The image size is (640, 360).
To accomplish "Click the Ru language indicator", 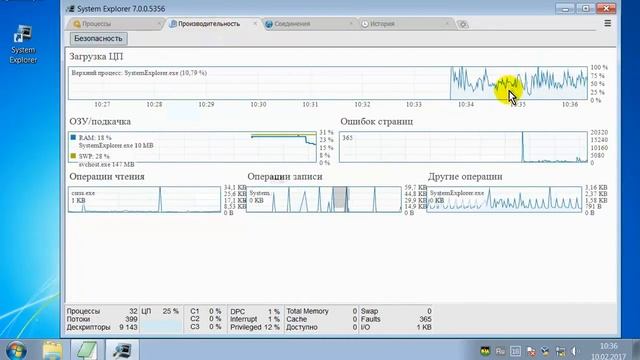I will [x=500, y=351].
